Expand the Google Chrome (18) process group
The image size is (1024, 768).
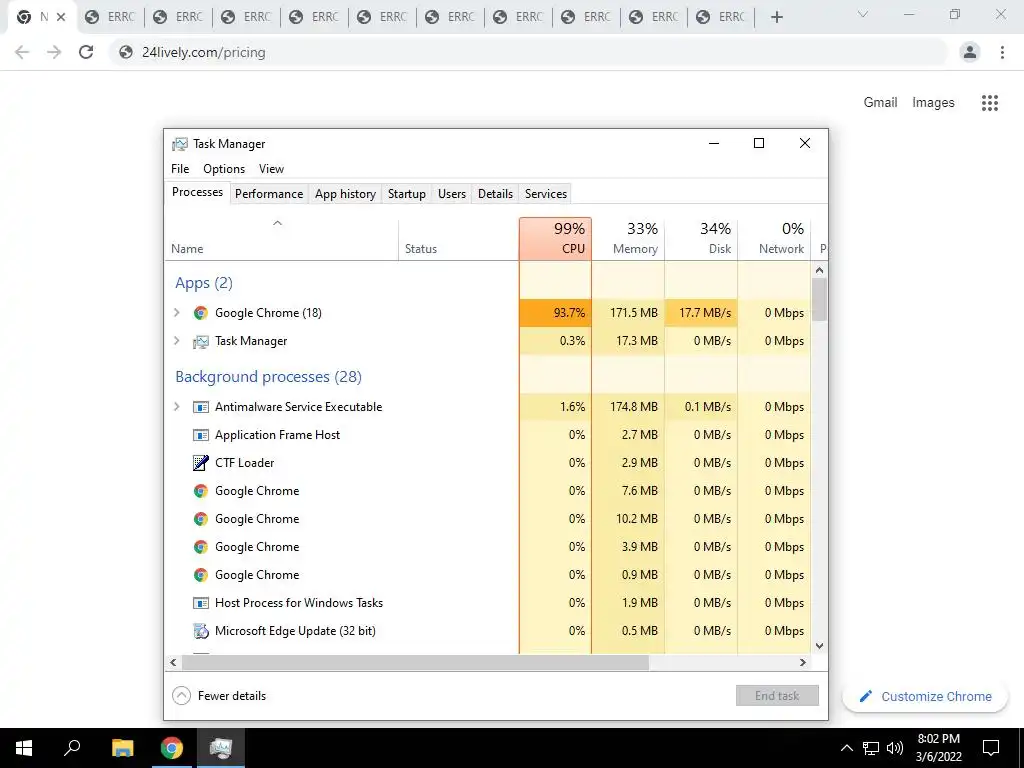click(x=176, y=313)
